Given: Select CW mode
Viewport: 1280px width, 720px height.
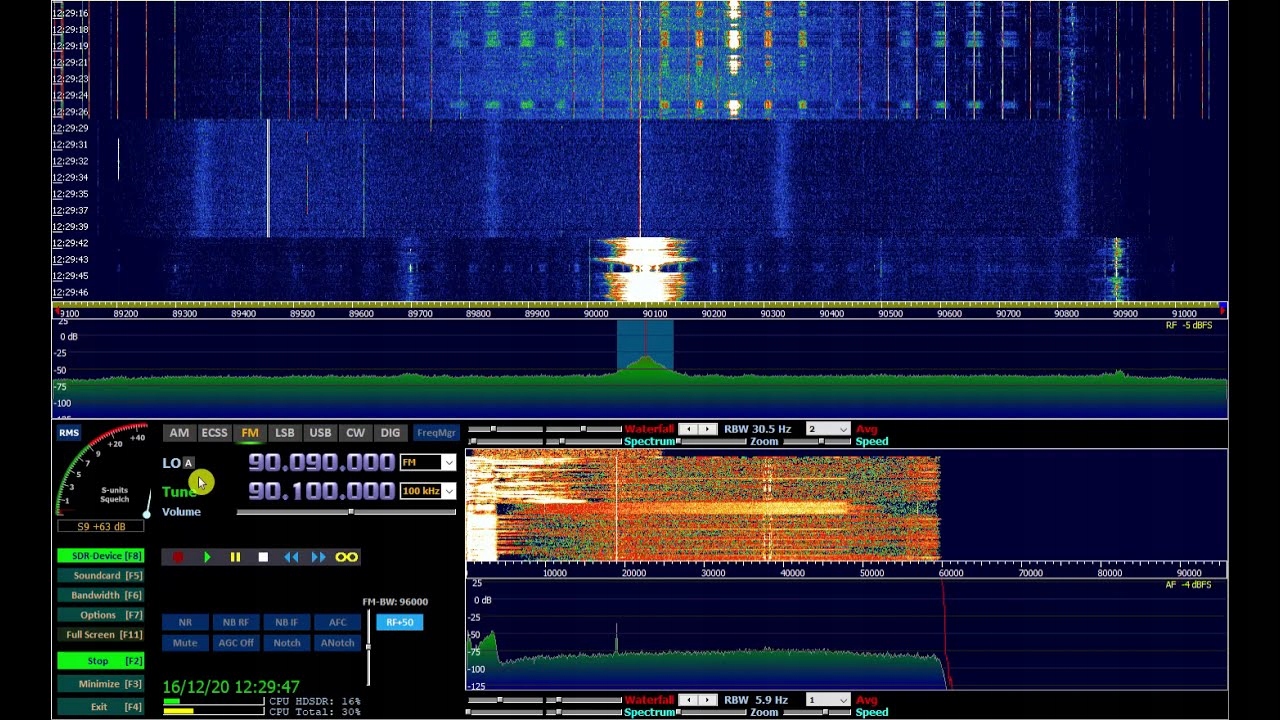Looking at the screenshot, I should 355,433.
